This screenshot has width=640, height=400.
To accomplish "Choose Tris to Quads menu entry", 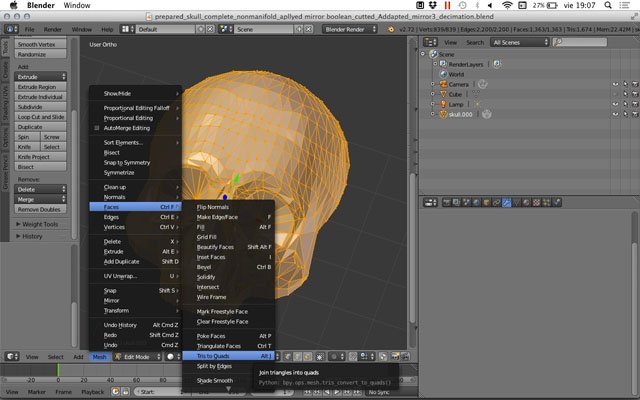I will click(x=228, y=356).
